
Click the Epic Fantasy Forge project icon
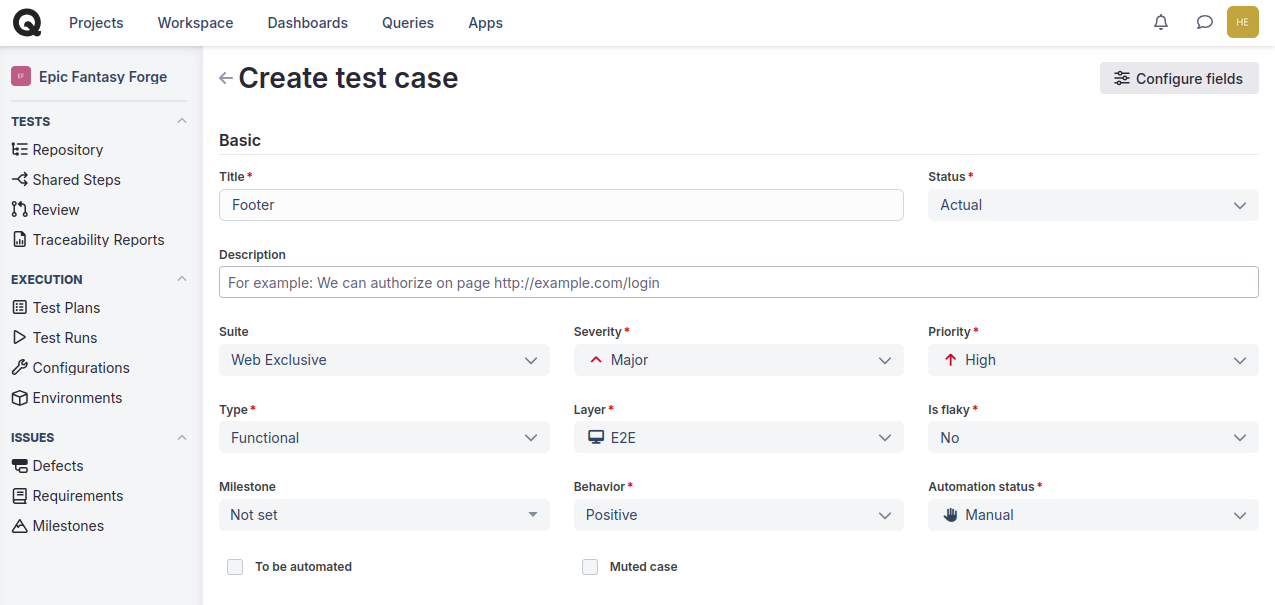click(21, 76)
